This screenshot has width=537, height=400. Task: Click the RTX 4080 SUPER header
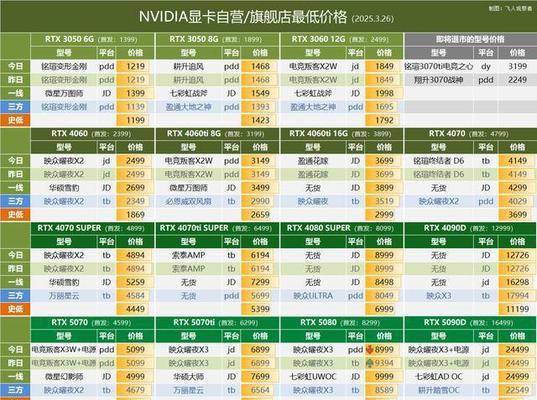pos(341,228)
